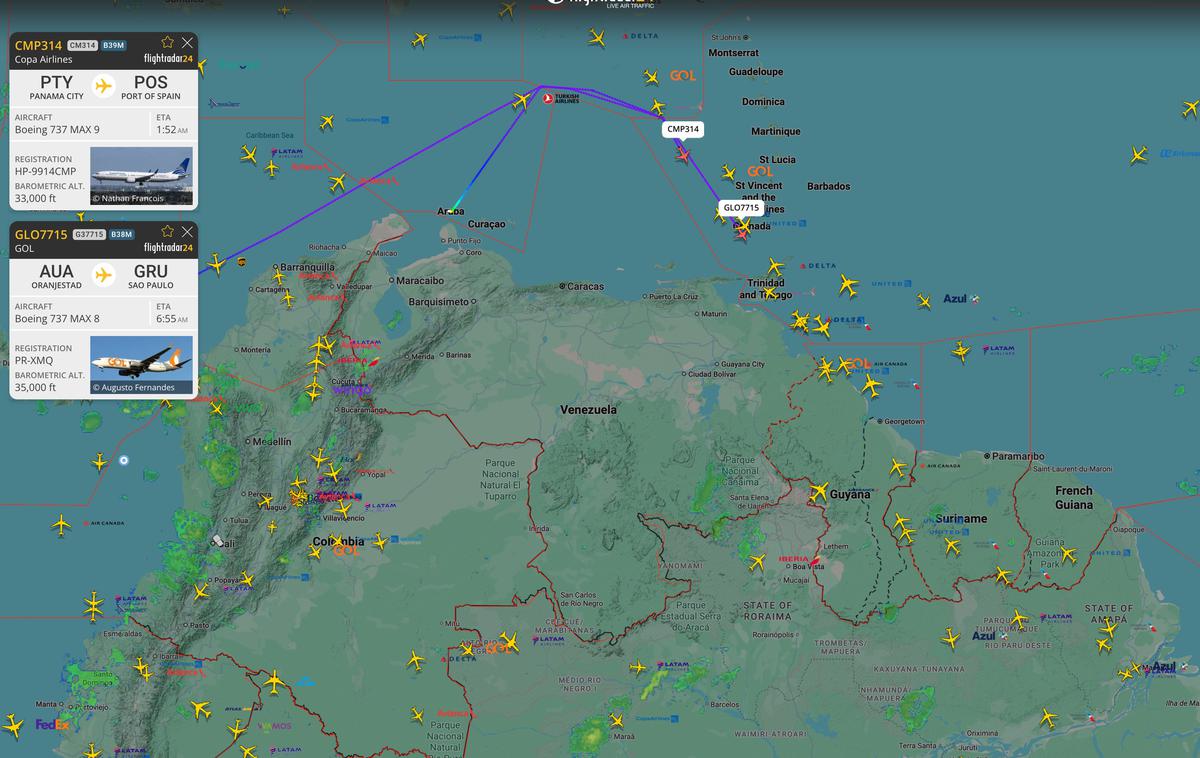Select the GOL aircraft icon near St Lucia
Screen dimensions: 1200x758
(728, 173)
